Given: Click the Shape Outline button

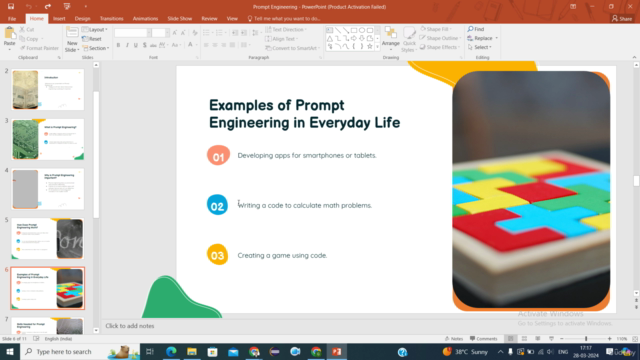Looking at the screenshot, I should [x=440, y=38].
